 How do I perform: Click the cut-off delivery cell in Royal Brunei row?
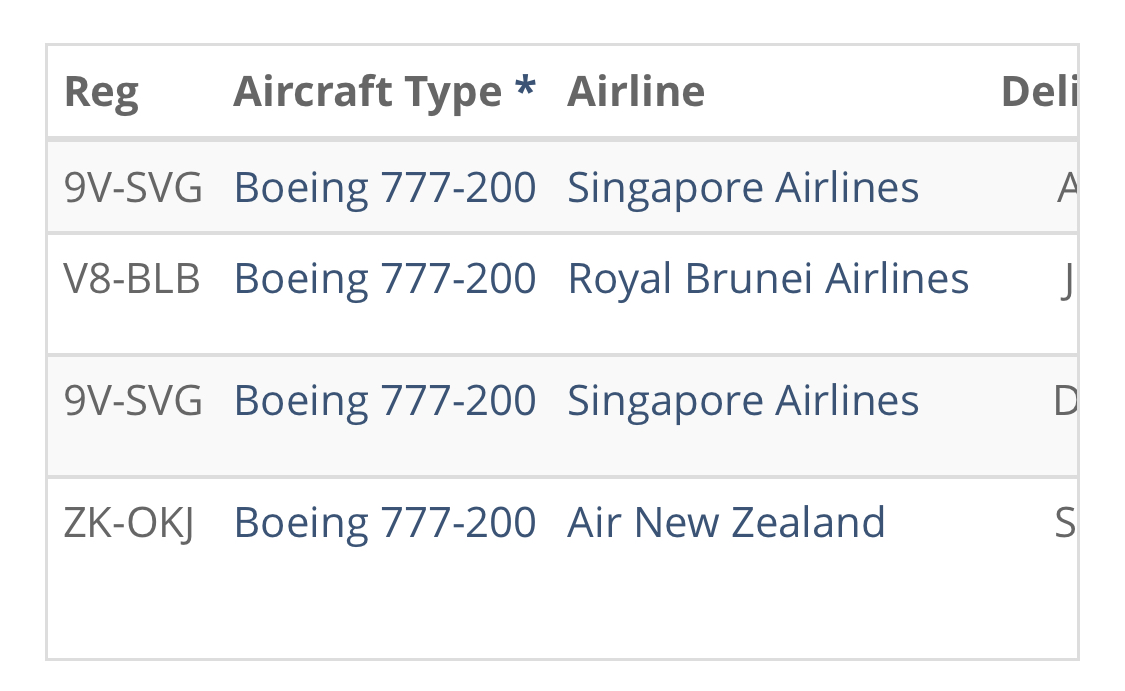[x=1067, y=281]
